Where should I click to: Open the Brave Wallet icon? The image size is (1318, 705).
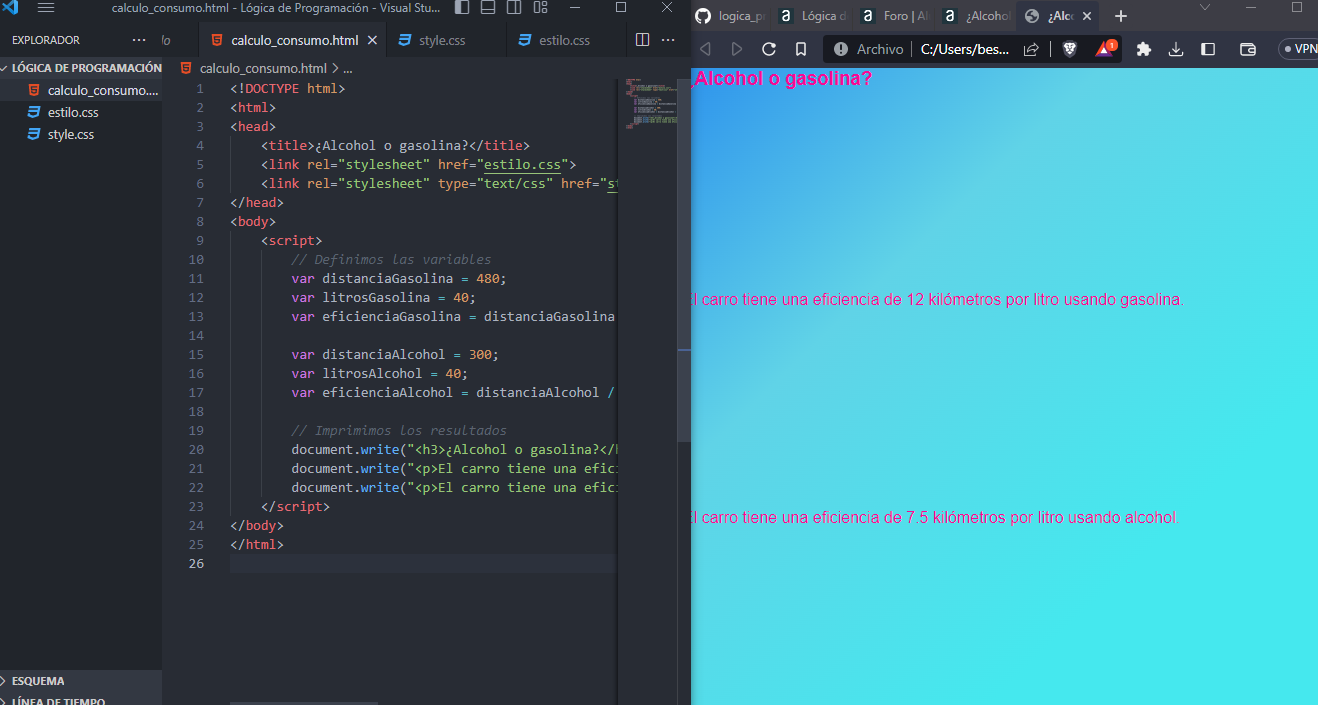(x=1248, y=49)
